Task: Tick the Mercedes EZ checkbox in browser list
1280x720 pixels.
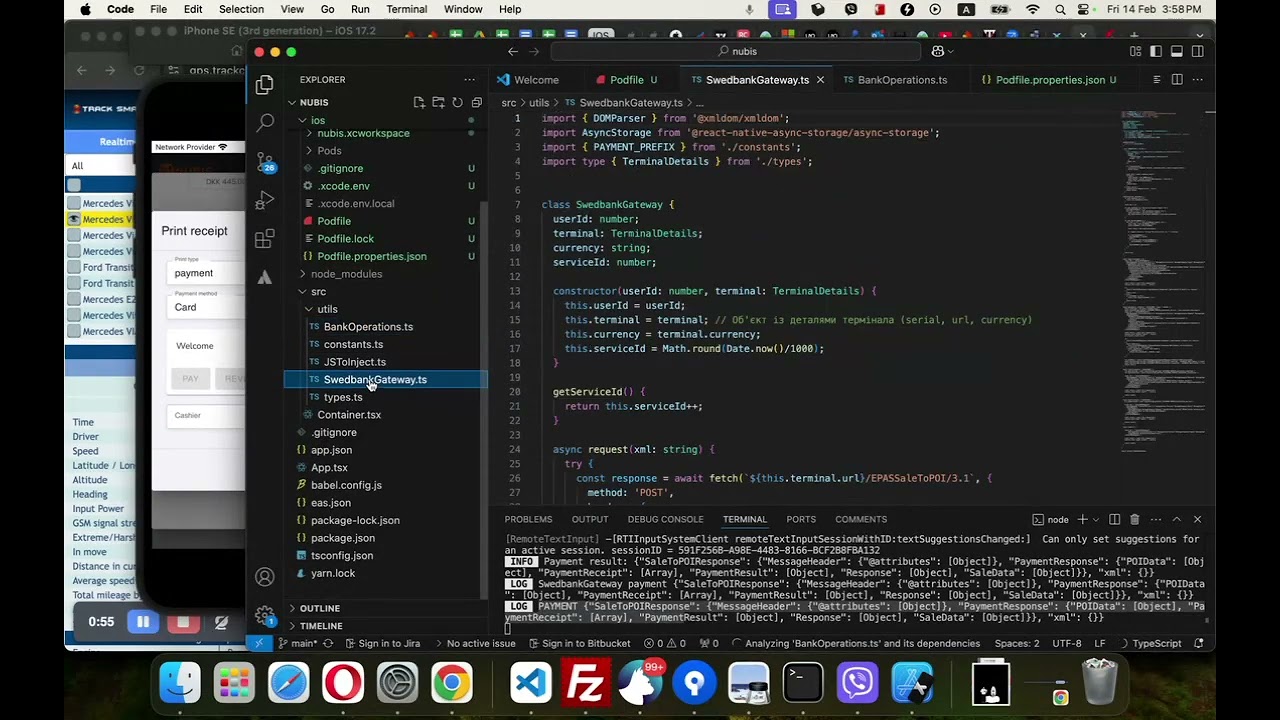Action: [x=73, y=300]
